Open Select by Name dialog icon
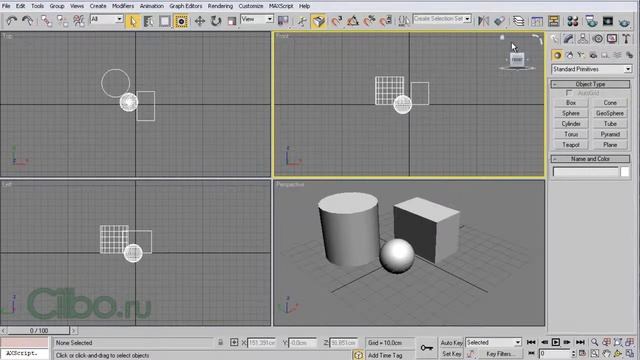The width and height of the screenshot is (640, 360). tap(149, 21)
